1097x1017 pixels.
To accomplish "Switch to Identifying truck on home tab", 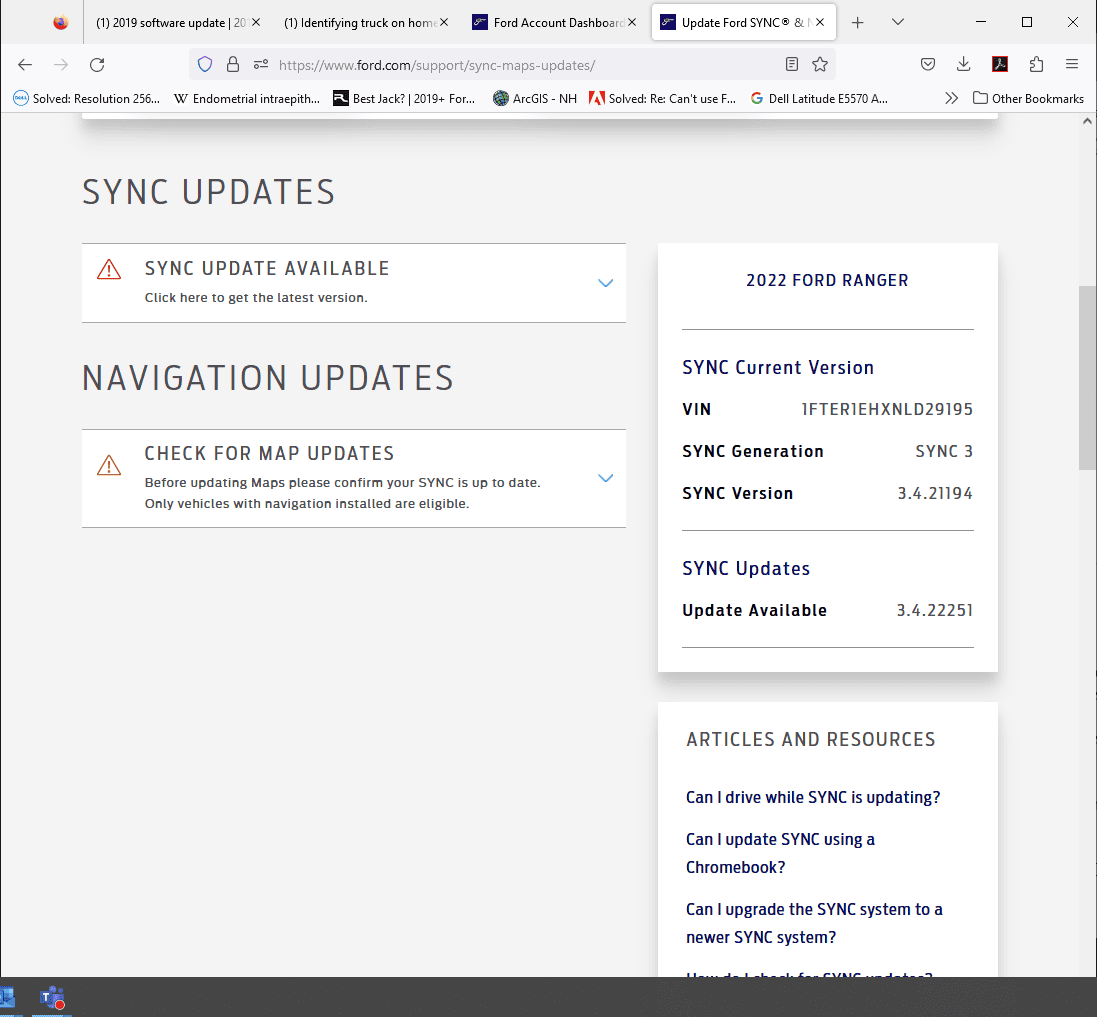I will [360, 23].
